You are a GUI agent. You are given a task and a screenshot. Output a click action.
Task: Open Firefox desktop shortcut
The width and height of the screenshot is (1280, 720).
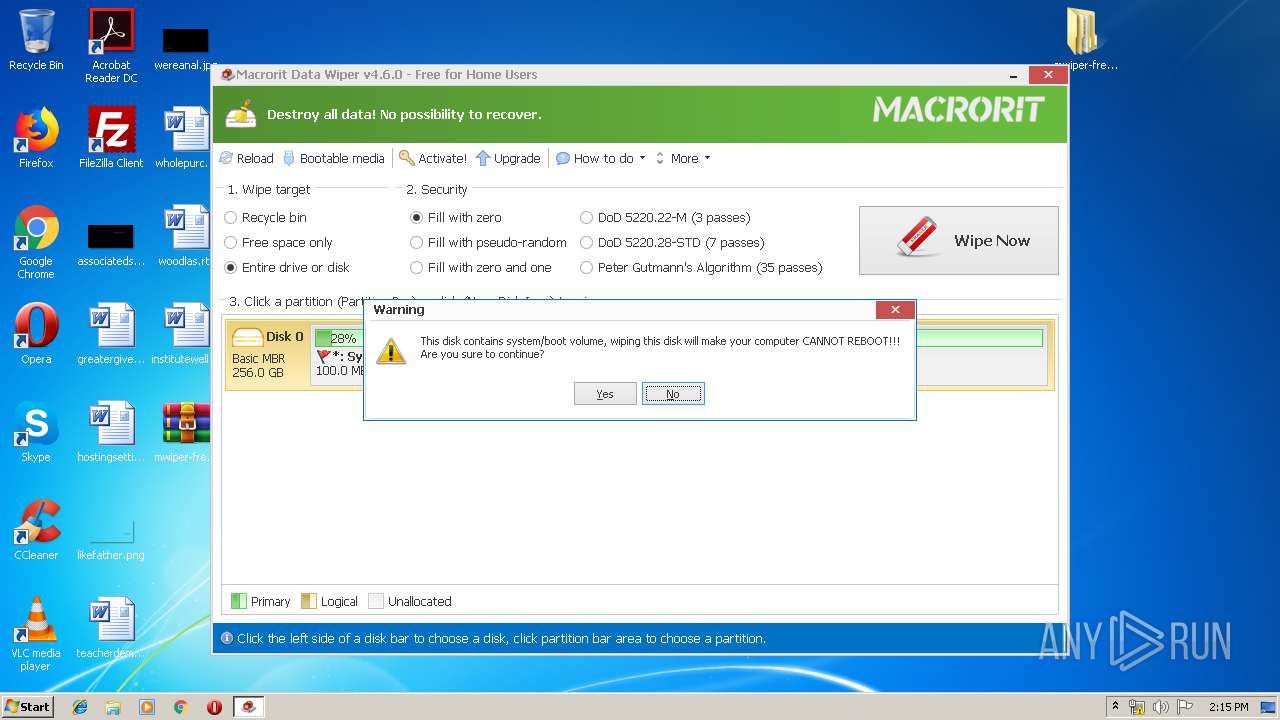(36, 138)
